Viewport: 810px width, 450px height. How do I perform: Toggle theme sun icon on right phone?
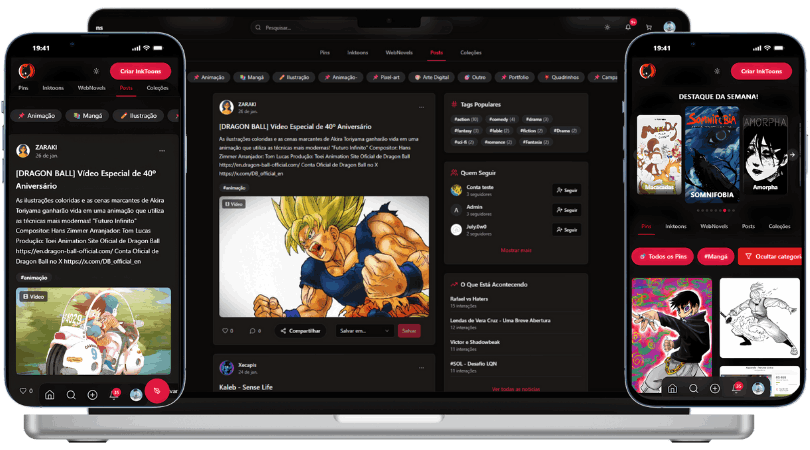pyautogui.click(x=716, y=71)
